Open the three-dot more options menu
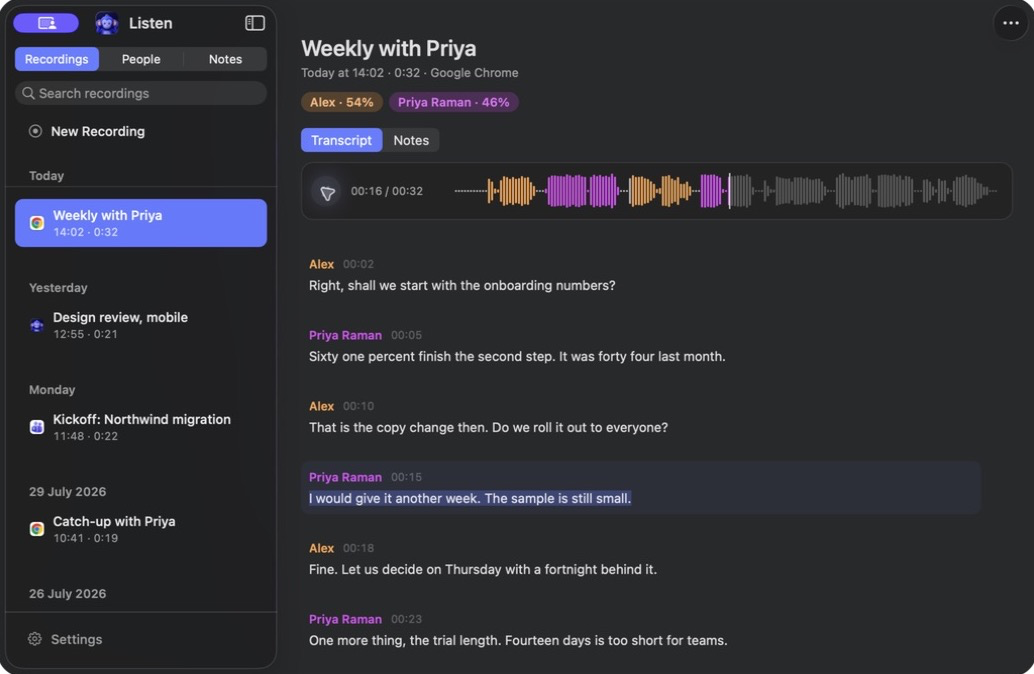This screenshot has width=1034, height=674. coord(1010,23)
